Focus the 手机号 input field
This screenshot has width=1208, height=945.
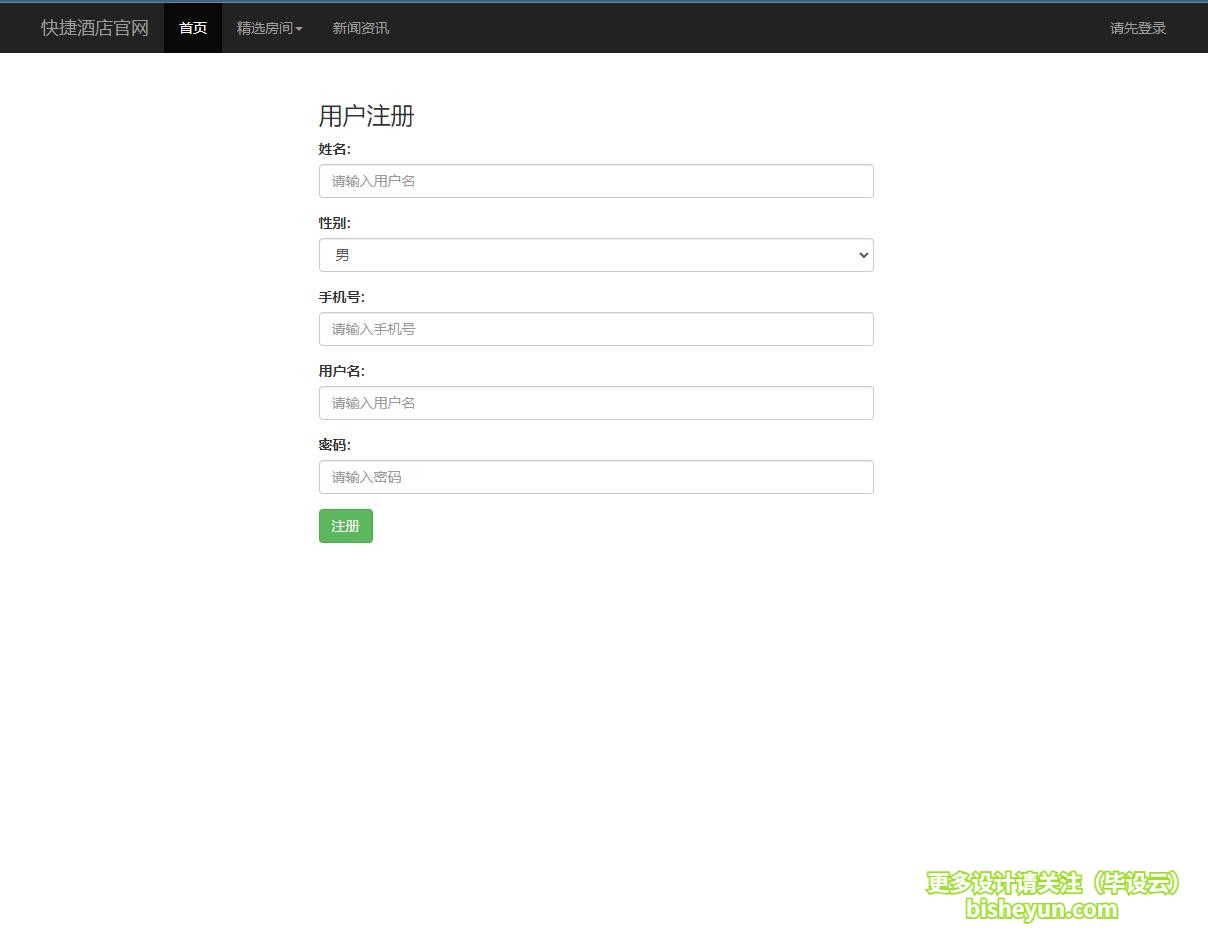pos(596,329)
